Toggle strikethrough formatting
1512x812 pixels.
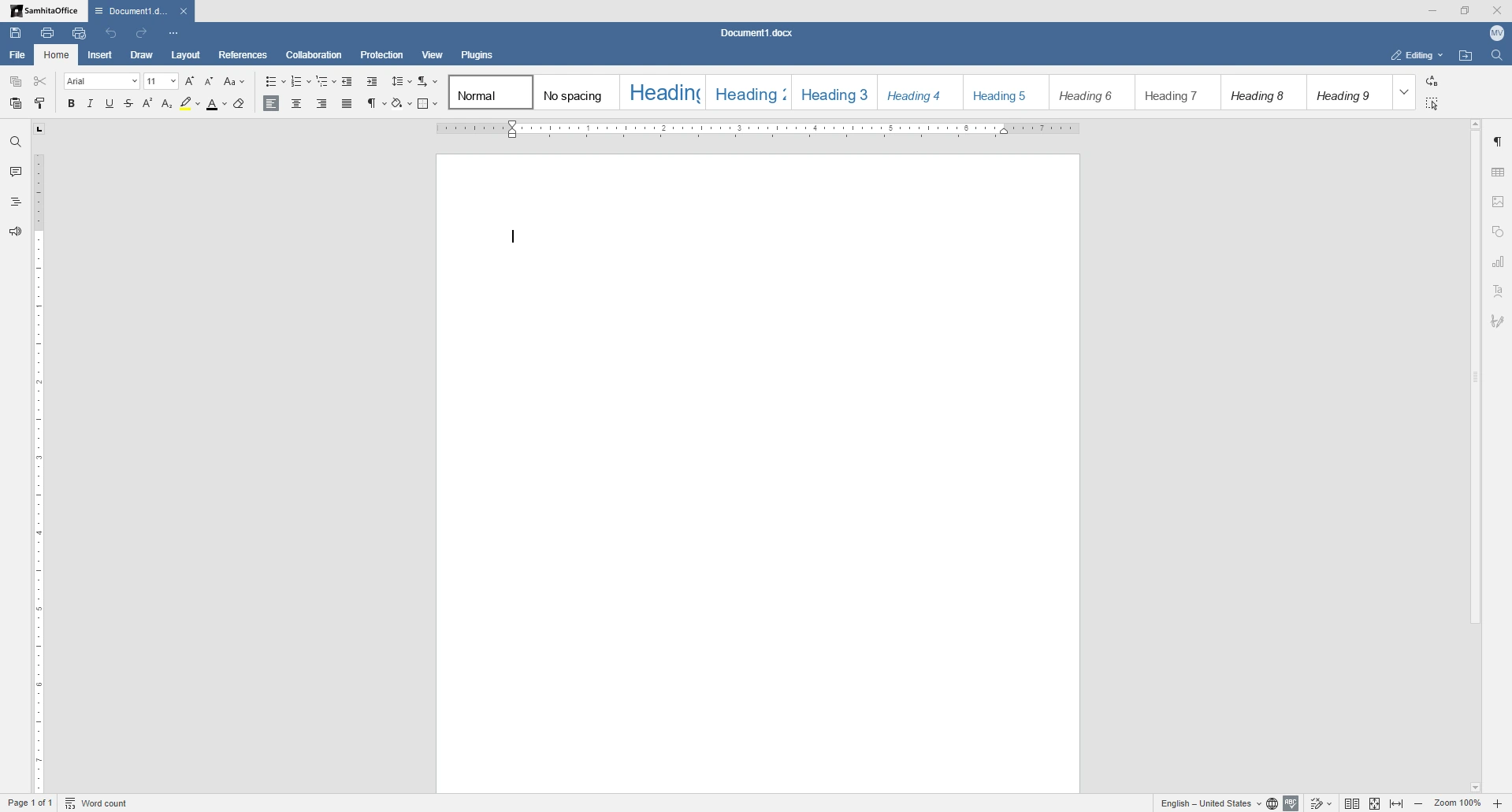pyautogui.click(x=128, y=104)
